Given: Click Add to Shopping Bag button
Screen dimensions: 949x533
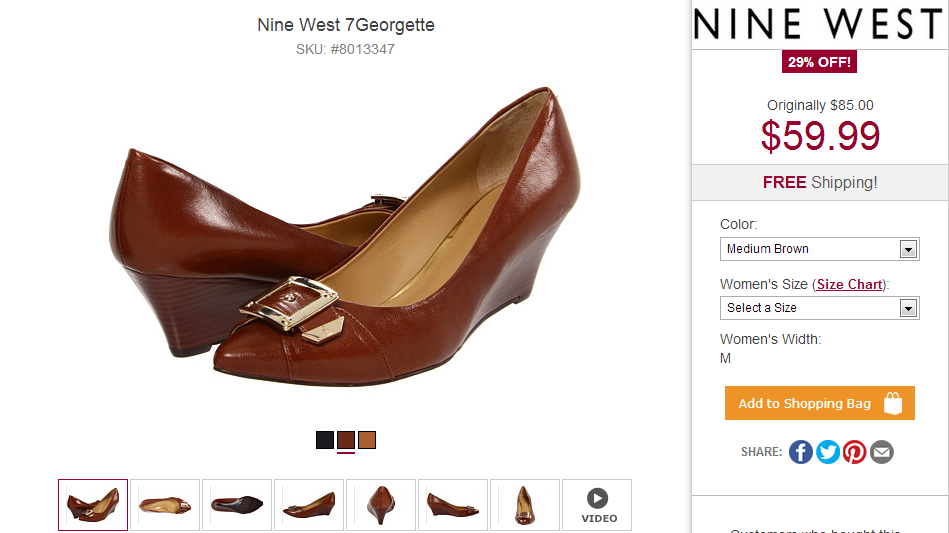Looking at the screenshot, I should [819, 403].
